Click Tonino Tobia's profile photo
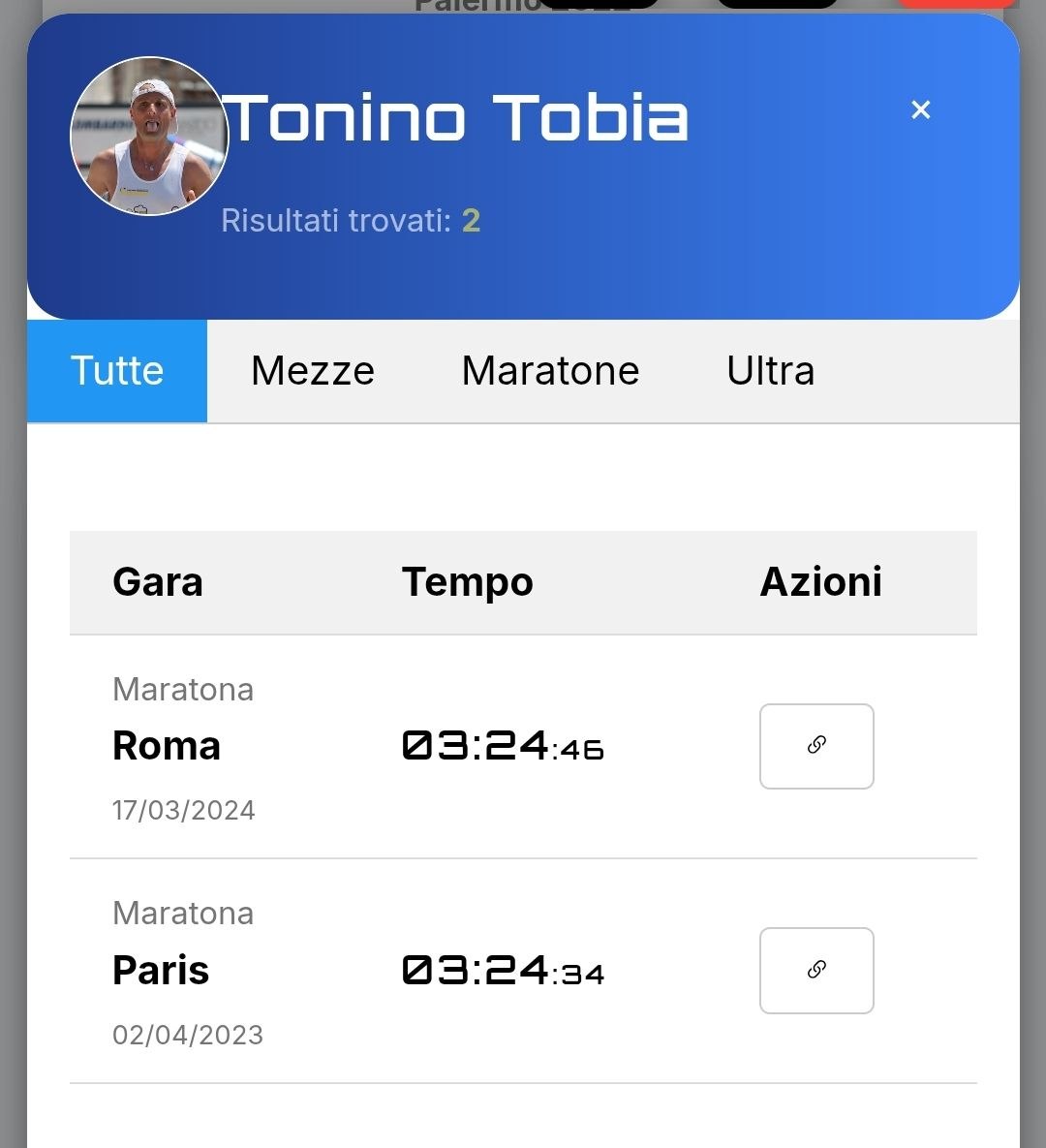1046x1148 pixels. pyautogui.click(x=149, y=136)
